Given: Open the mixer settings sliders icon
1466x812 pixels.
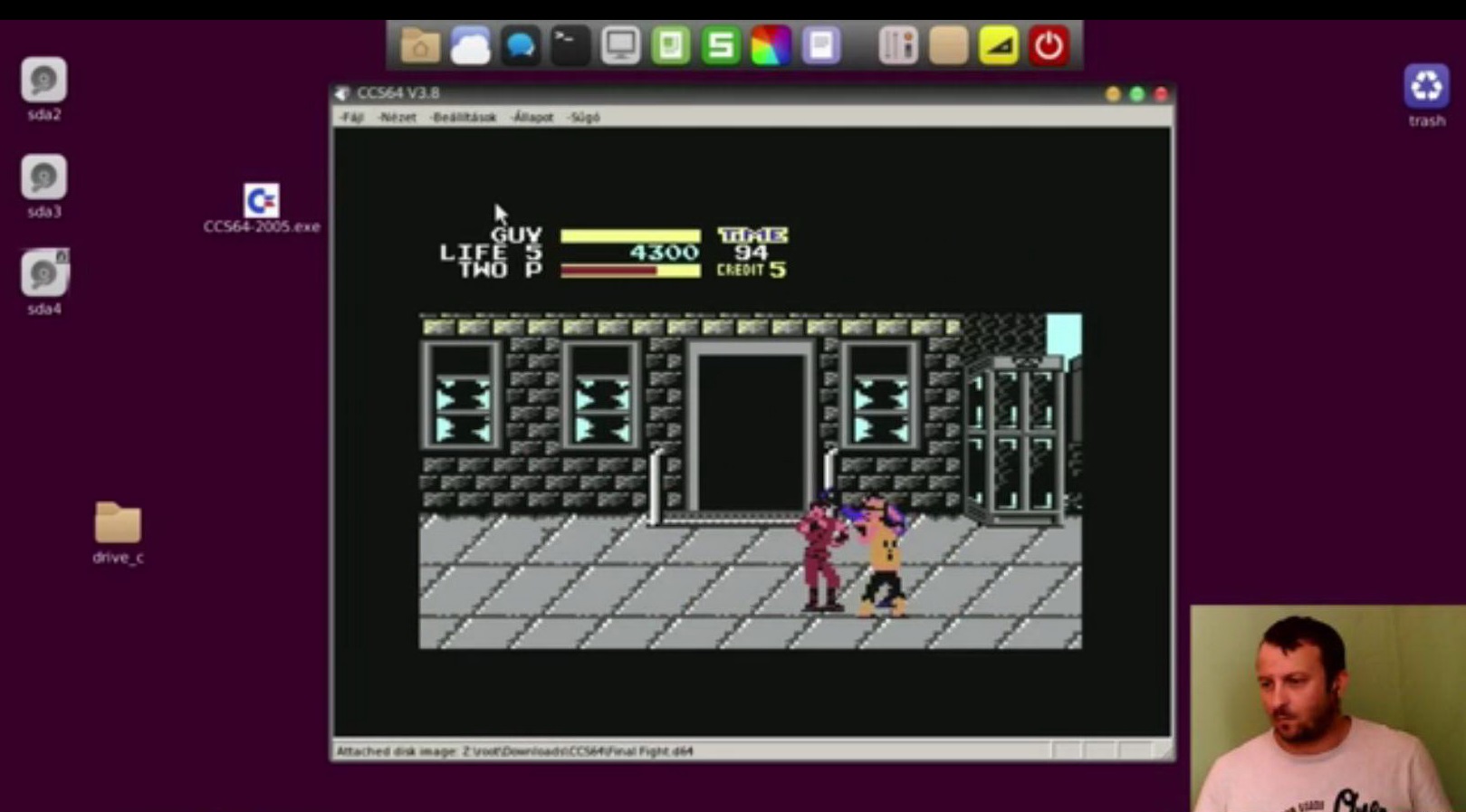Looking at the screenshot, I should 898,46.
